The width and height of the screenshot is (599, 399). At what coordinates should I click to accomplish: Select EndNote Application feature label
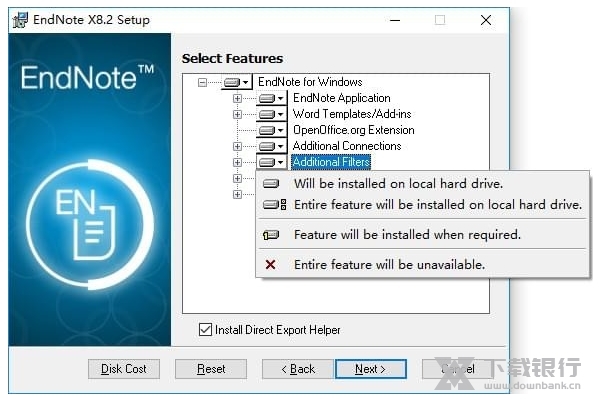342,98
